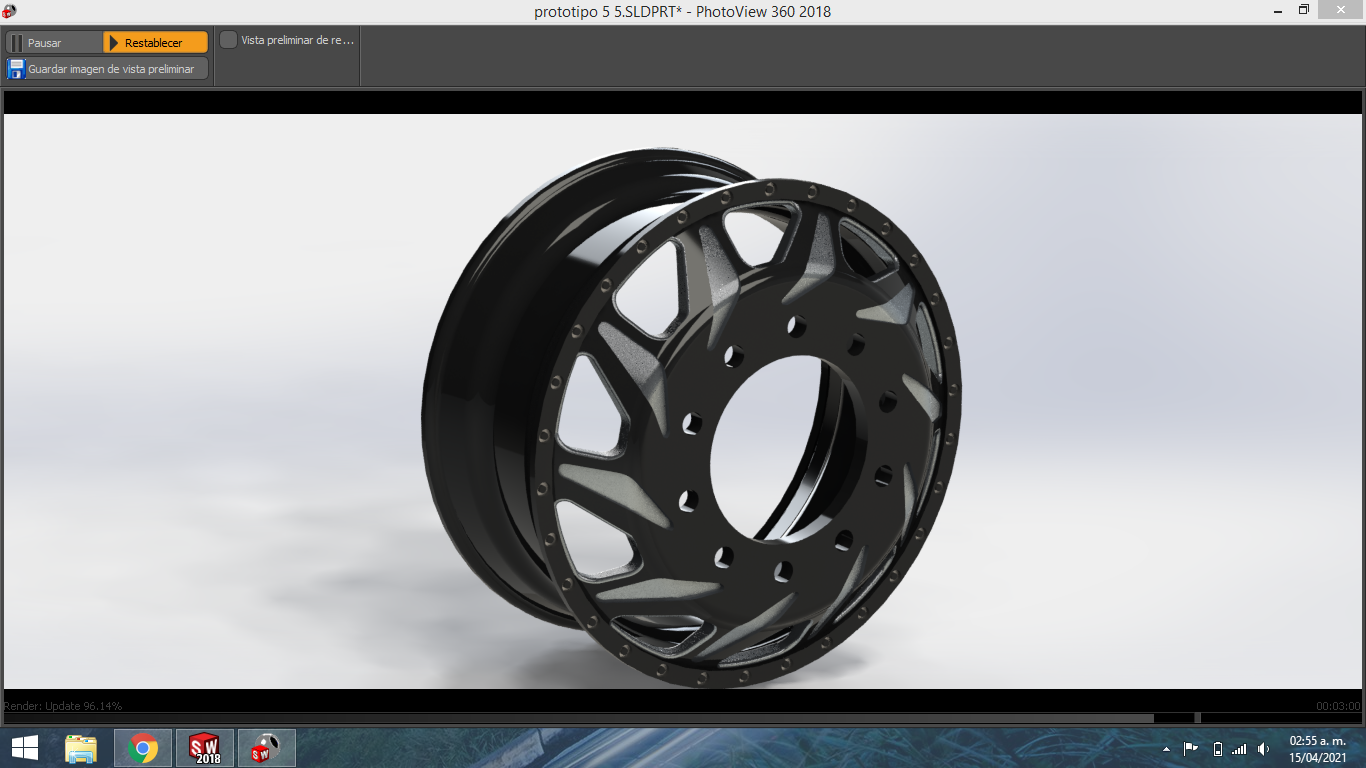Save preview image with Guardar imagen button
Viewport: 1366px width, 768px height.
[107, 69]
